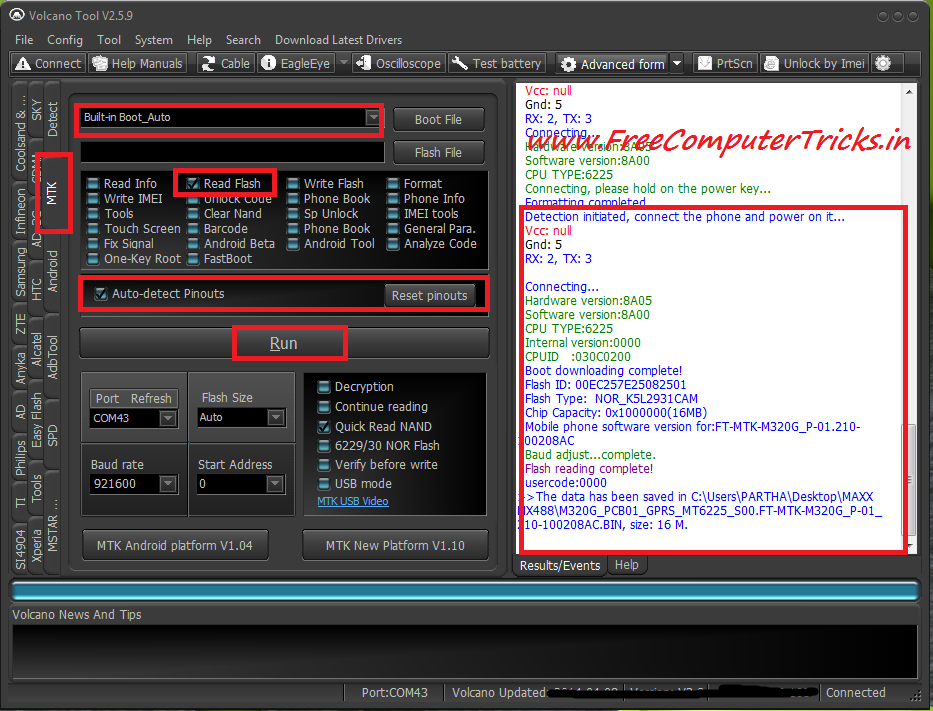Tick the Write IMEI option
The height and width of the screenshot is (711, 933).
pos(93,198)
